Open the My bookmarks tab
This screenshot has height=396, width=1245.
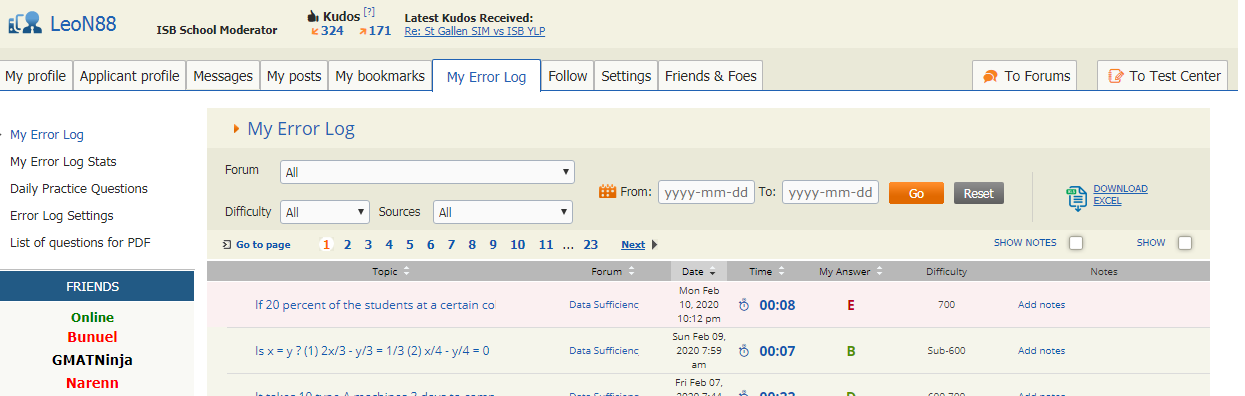click(x=380, y=76)
